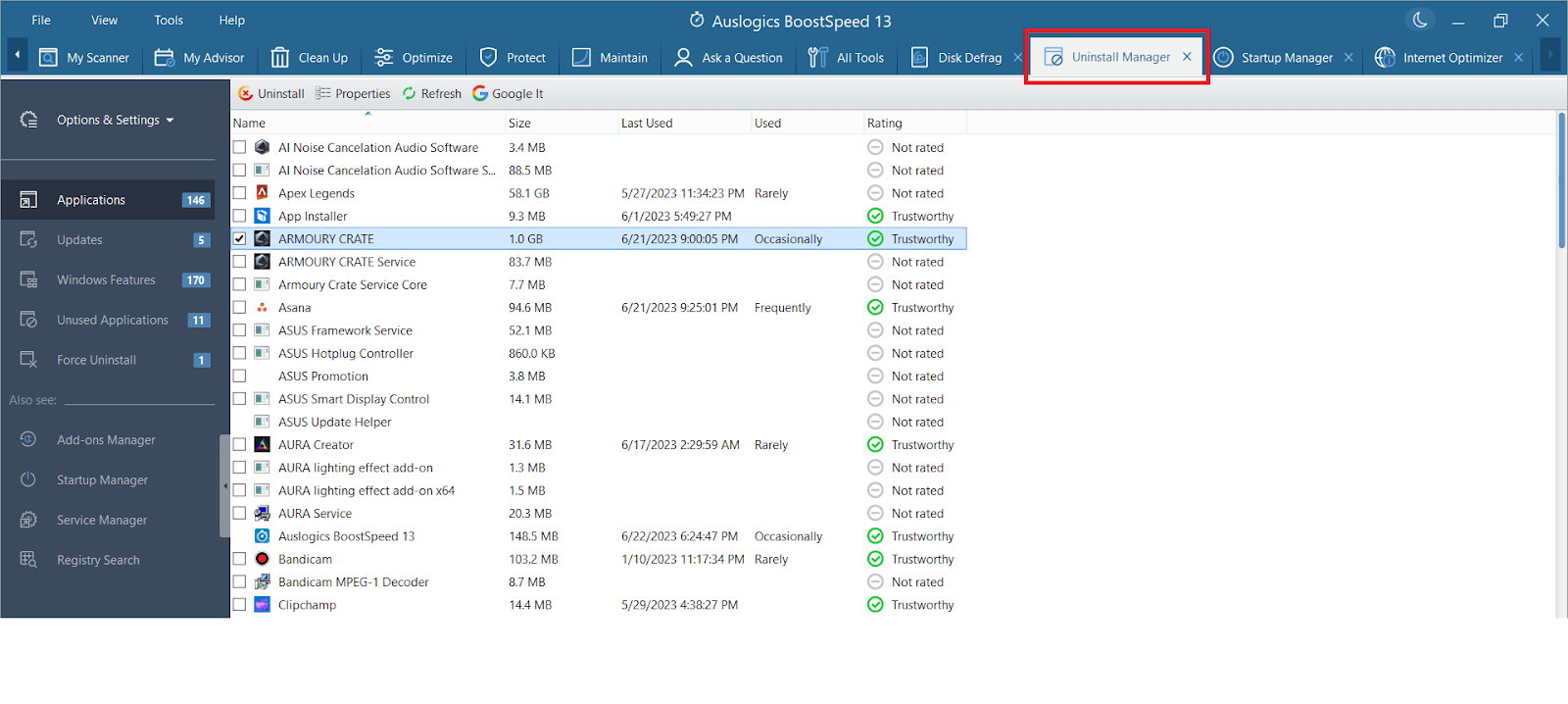
Task: Click the Asana app icon
Action: point(263,308)
